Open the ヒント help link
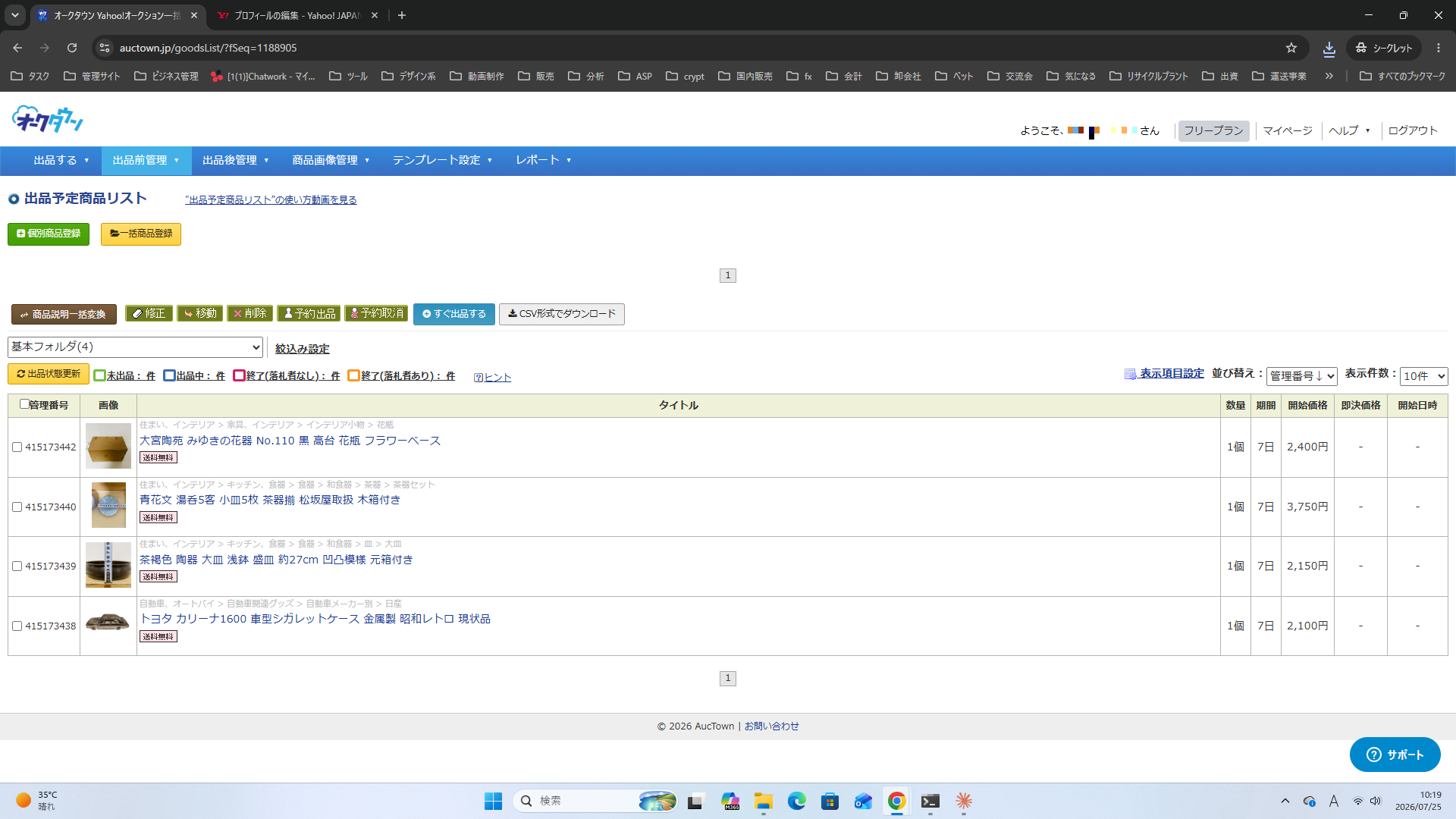Screen dimensions: 1456x819 (x=493, y=378)
